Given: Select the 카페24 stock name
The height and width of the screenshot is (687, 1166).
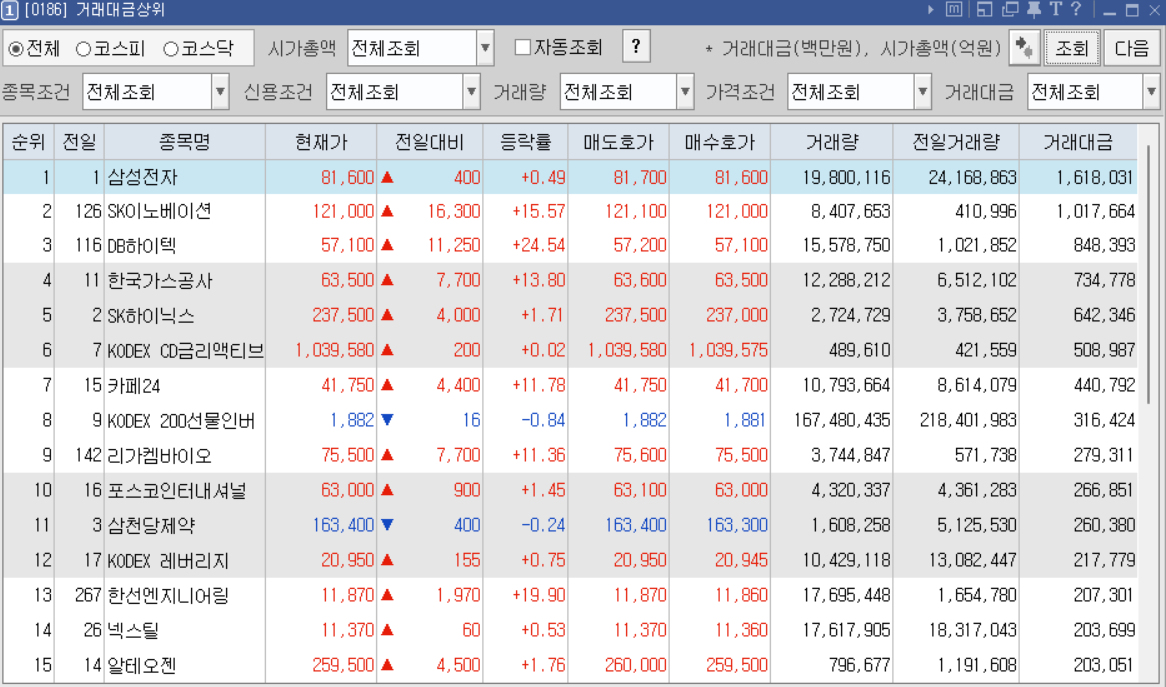Looking at the screenshot, I should (x=134, y=385).
